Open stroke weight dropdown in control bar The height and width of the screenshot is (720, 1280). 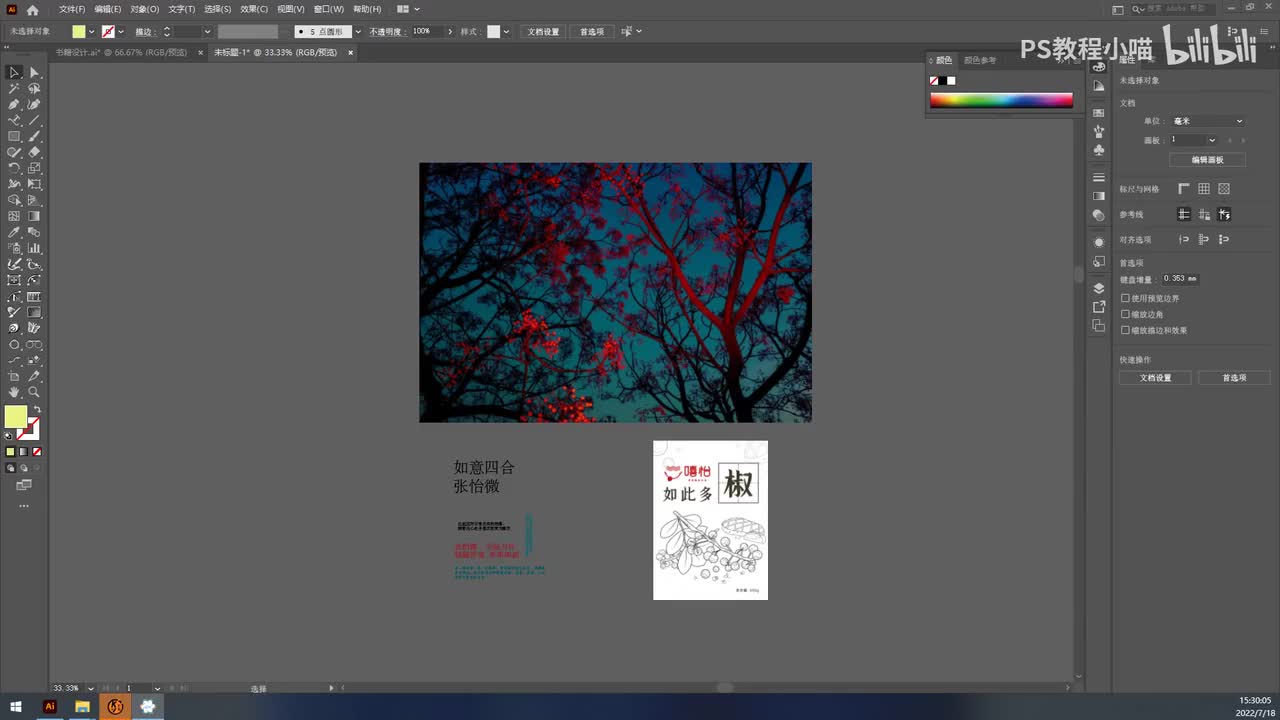pos(207,31)
